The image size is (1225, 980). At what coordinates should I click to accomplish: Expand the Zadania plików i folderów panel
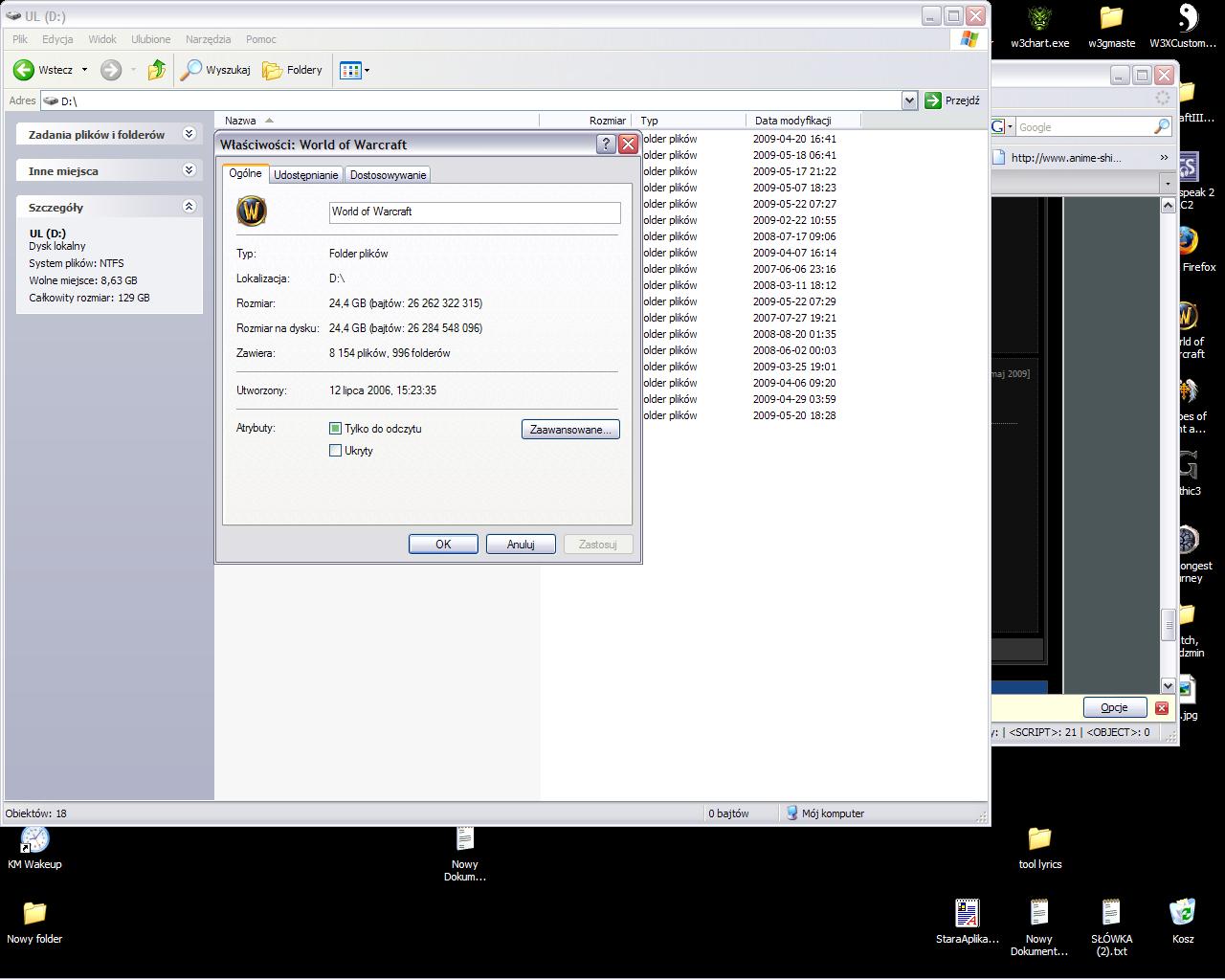point(189,134)
